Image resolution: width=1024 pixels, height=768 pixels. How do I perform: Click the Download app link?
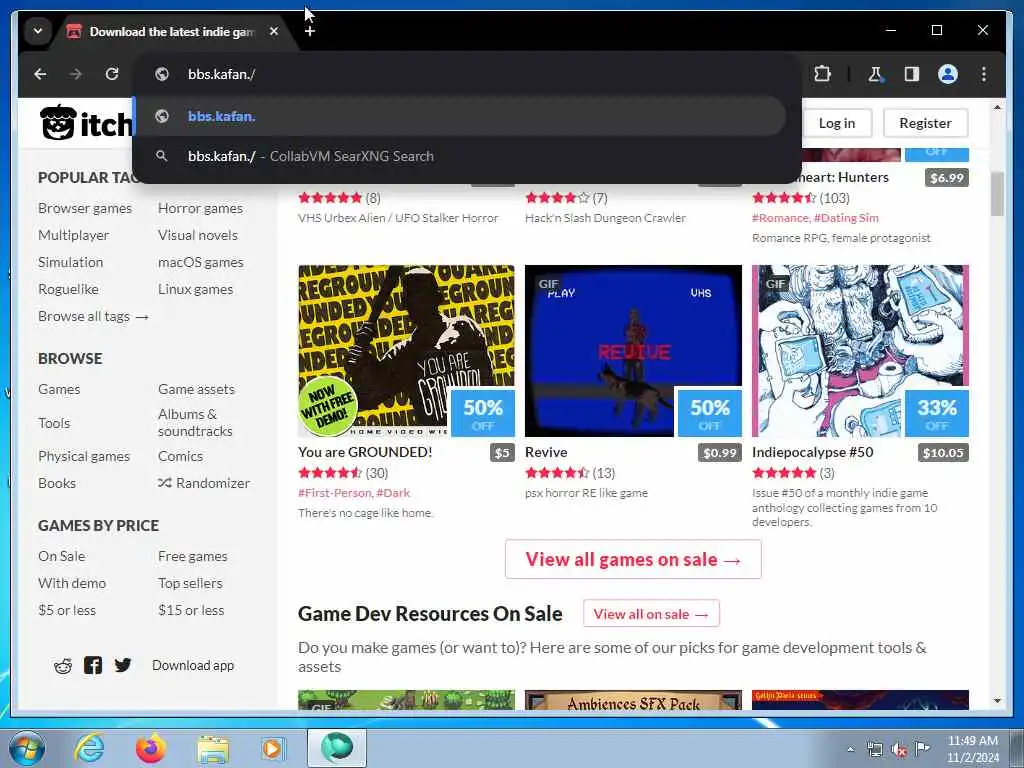click(193, 665)
